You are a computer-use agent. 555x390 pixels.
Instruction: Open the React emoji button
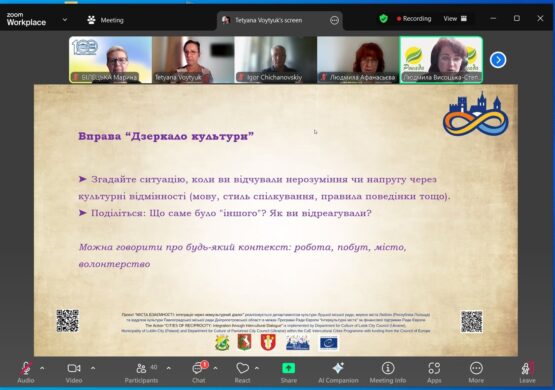point(242,372)
